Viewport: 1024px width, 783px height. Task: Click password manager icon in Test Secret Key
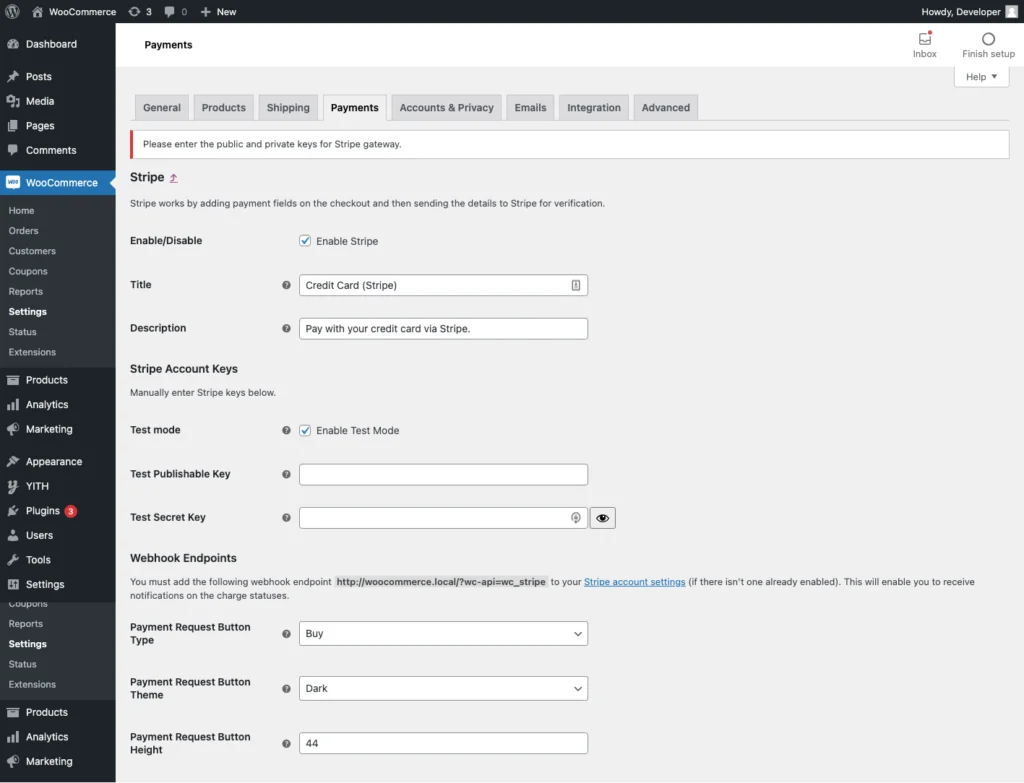(575, 518)
